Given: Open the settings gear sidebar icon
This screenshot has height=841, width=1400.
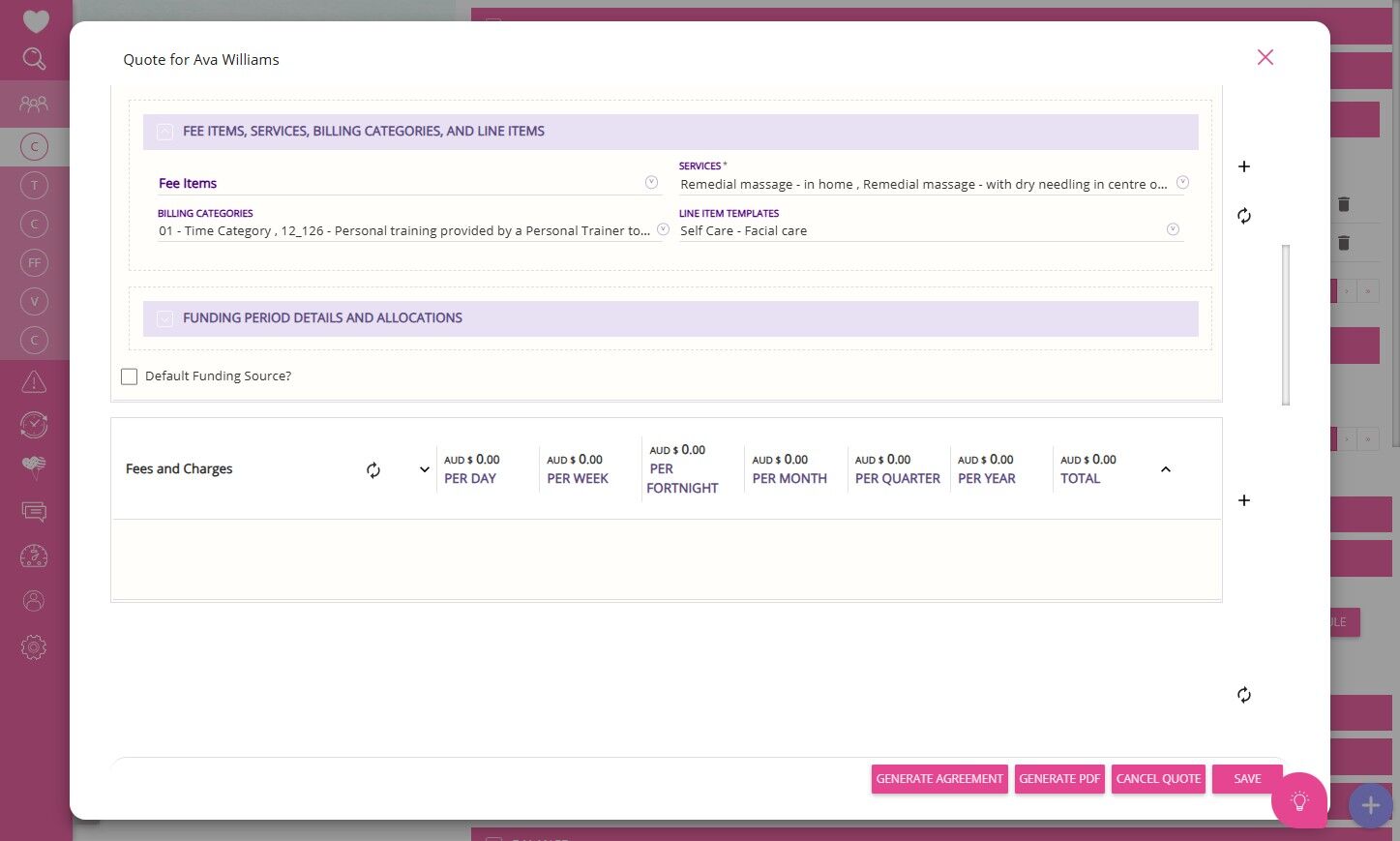Looking at the screenshot, I should point(34,647).
